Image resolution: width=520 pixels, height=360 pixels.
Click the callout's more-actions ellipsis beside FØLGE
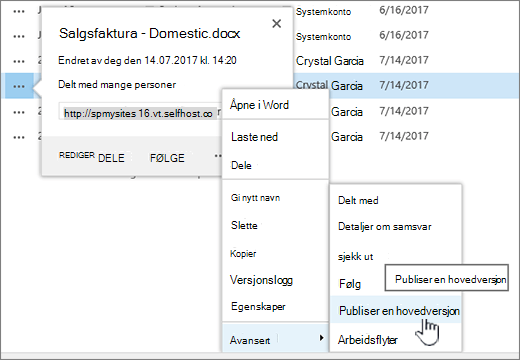pos(218,156)
